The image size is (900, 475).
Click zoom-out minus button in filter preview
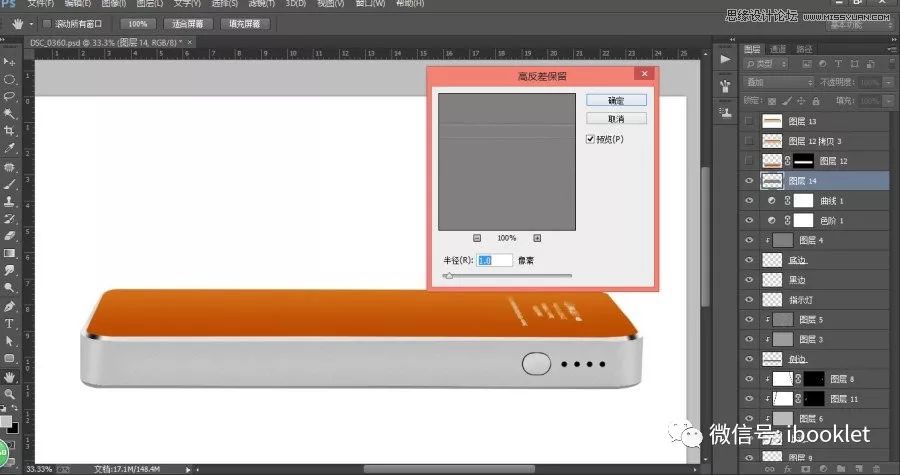pyautogui.click(x=476, y=238)
